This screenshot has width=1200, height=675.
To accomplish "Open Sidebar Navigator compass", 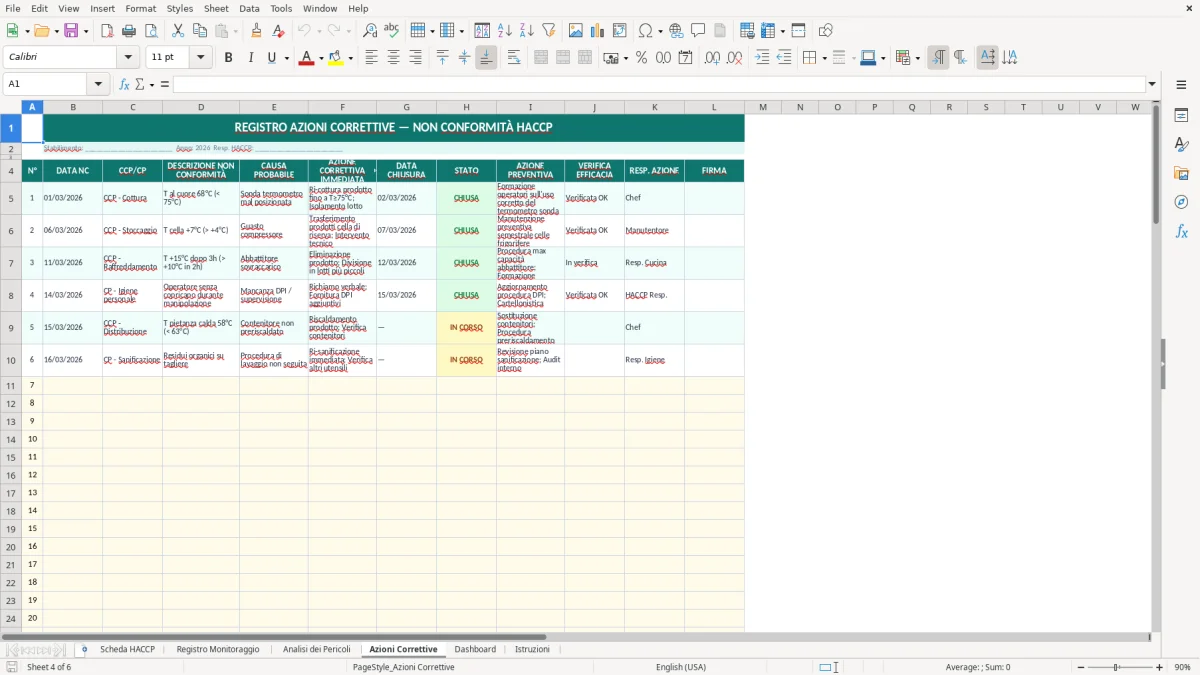I will pos(1181,202).
